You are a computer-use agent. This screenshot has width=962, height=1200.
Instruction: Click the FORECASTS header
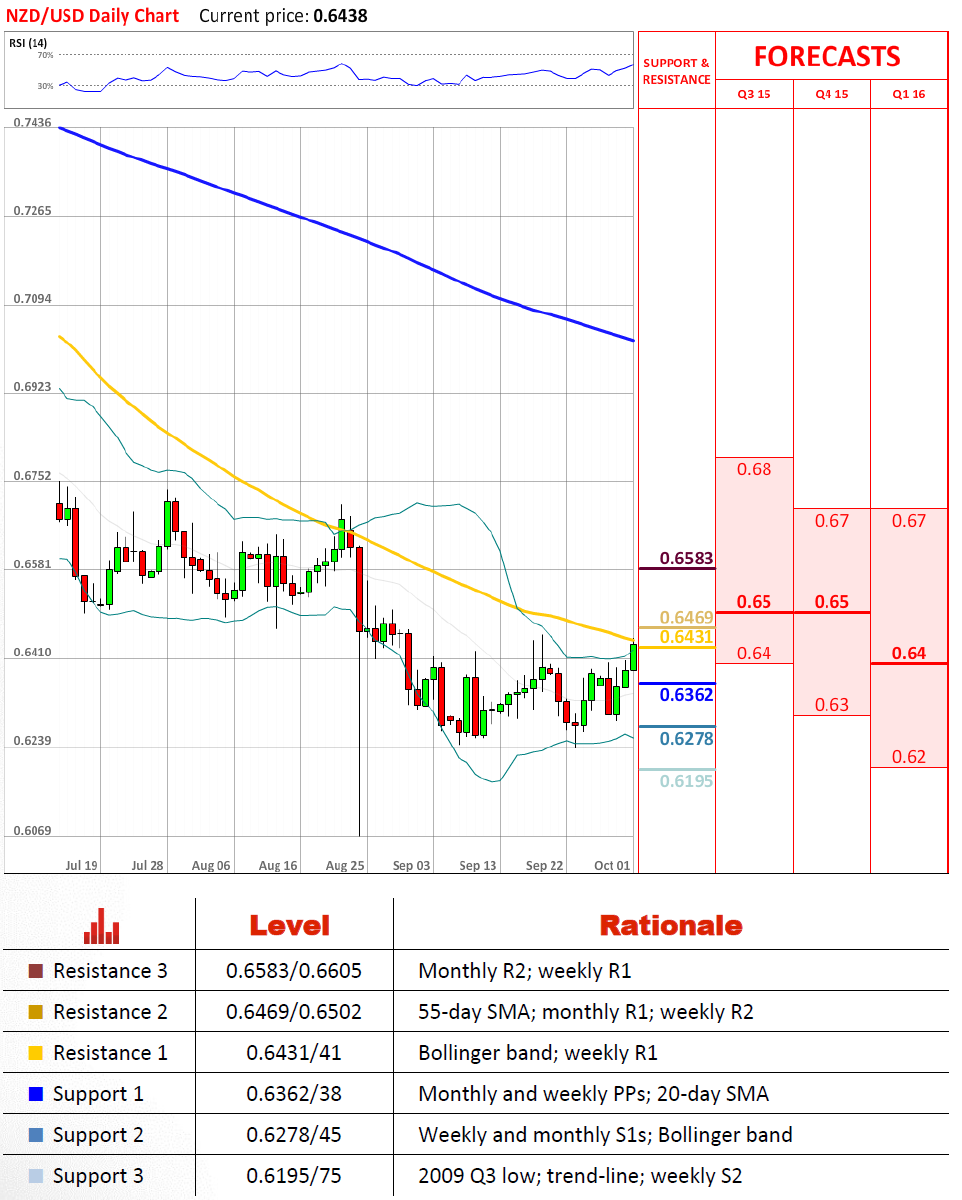[x=827, y=56]
